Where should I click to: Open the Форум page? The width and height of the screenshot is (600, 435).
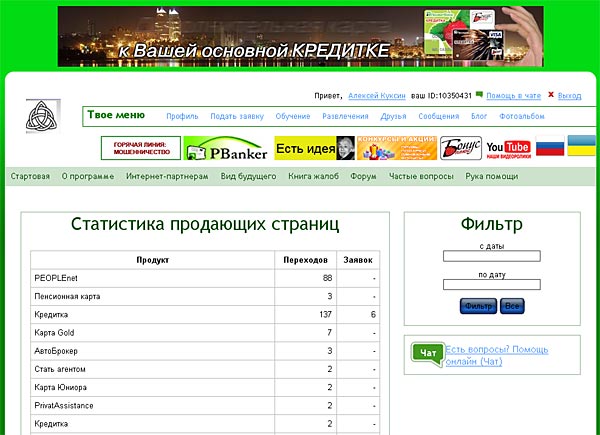364,176
